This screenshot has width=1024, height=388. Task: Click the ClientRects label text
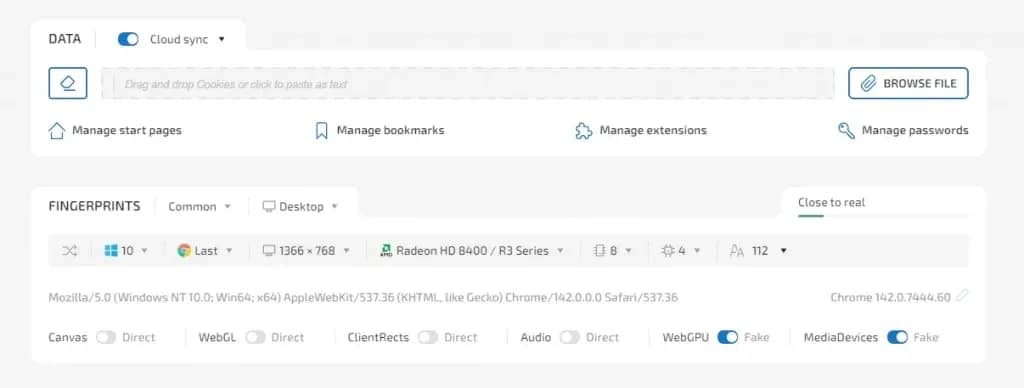378,338
